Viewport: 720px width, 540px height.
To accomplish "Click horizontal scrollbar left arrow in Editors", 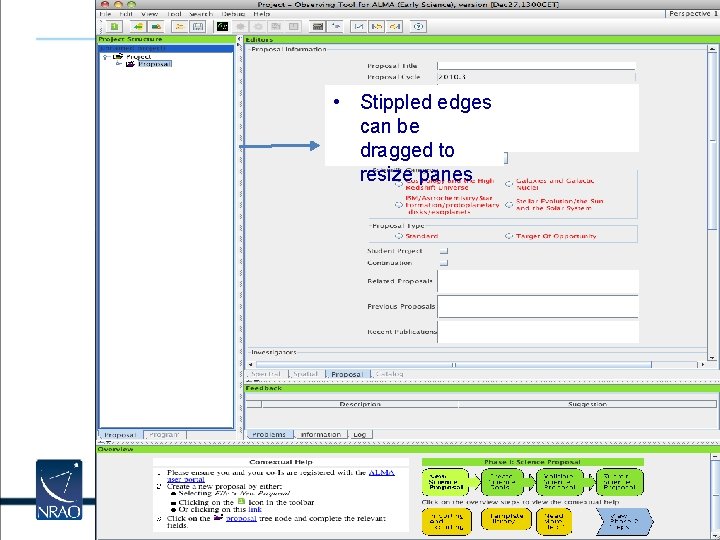I will pos(250,365).
